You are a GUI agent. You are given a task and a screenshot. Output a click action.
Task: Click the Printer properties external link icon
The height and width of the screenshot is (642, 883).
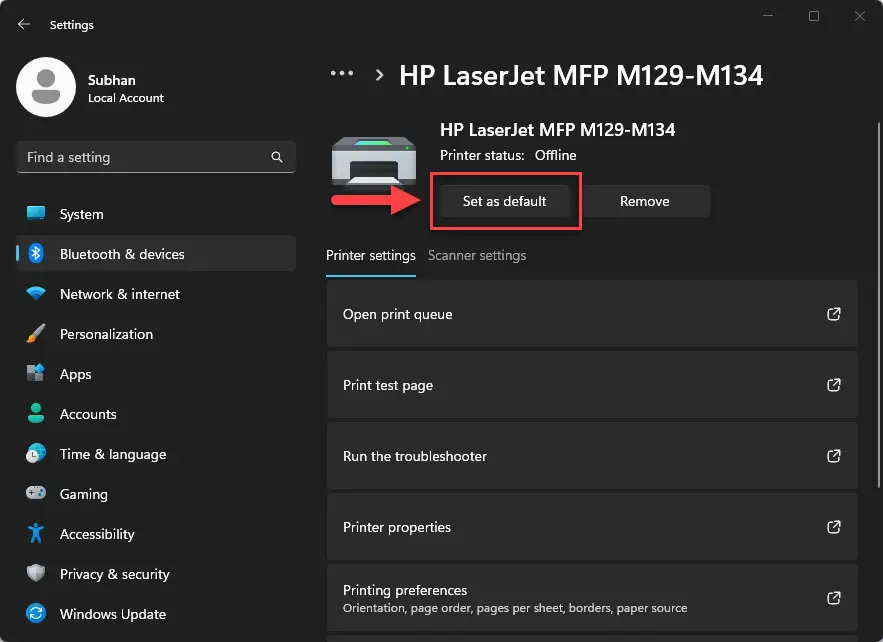click(x=833, y=527)
